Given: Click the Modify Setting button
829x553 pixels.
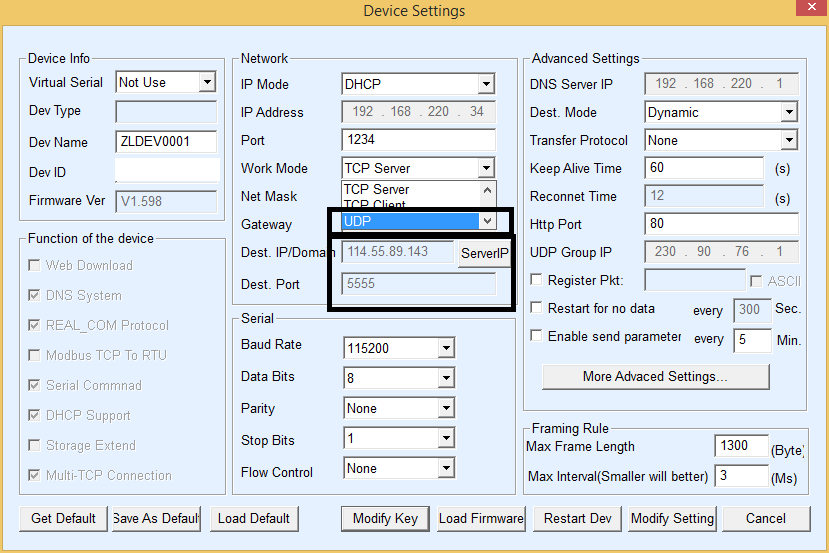Looking at the screenshot, I should (672, 518).
